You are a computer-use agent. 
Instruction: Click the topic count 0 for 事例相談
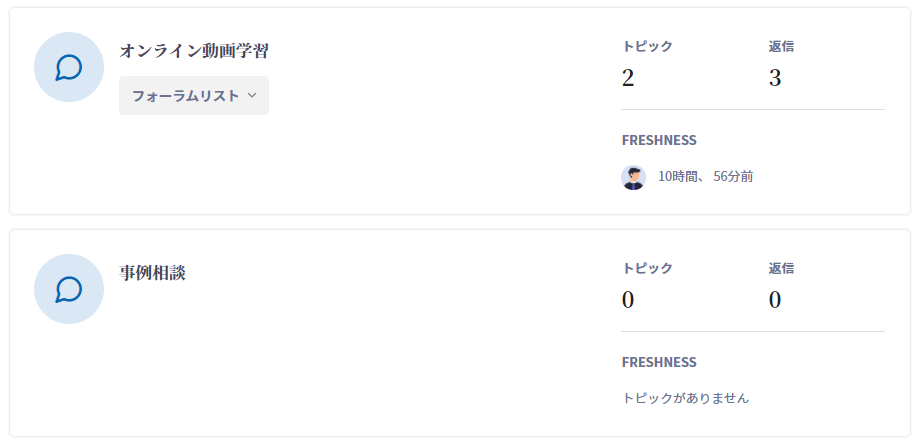click(628, 300)
